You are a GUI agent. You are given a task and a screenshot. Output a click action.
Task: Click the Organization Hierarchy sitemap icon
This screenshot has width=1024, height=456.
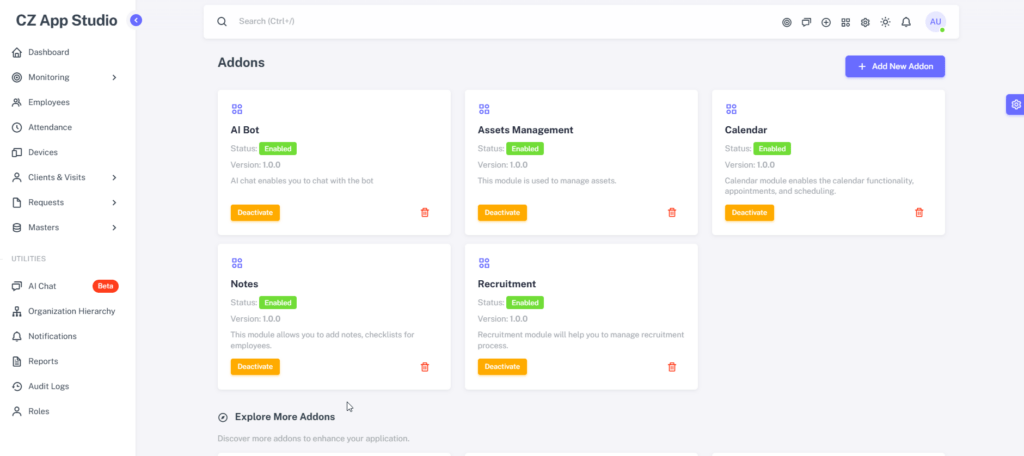point(17,312)
